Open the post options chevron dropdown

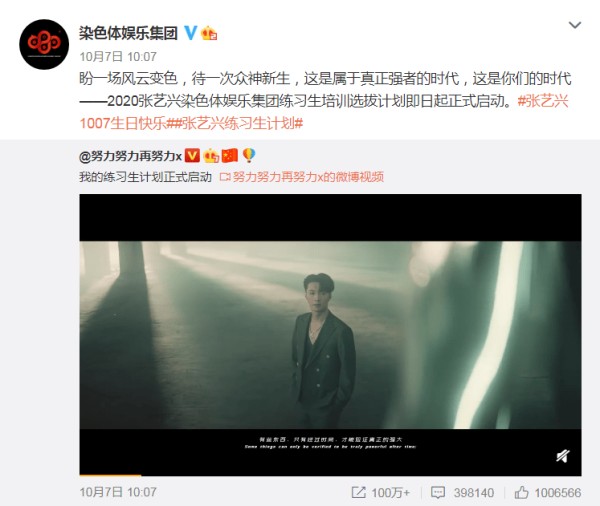(575, 25)
